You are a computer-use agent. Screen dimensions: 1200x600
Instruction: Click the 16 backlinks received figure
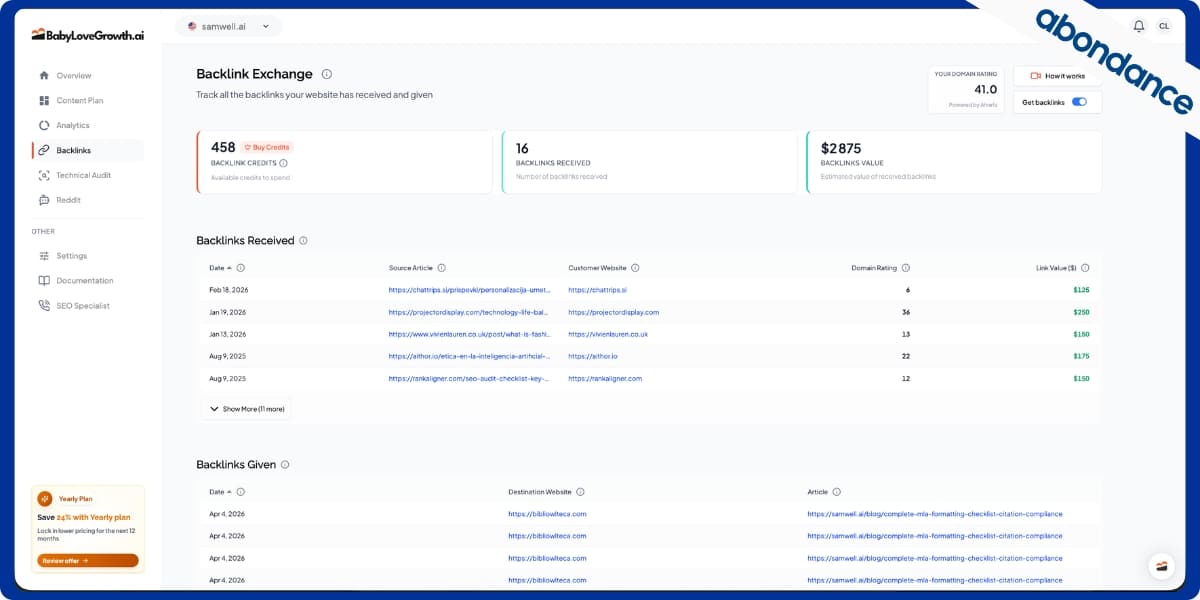coord(524,147)
